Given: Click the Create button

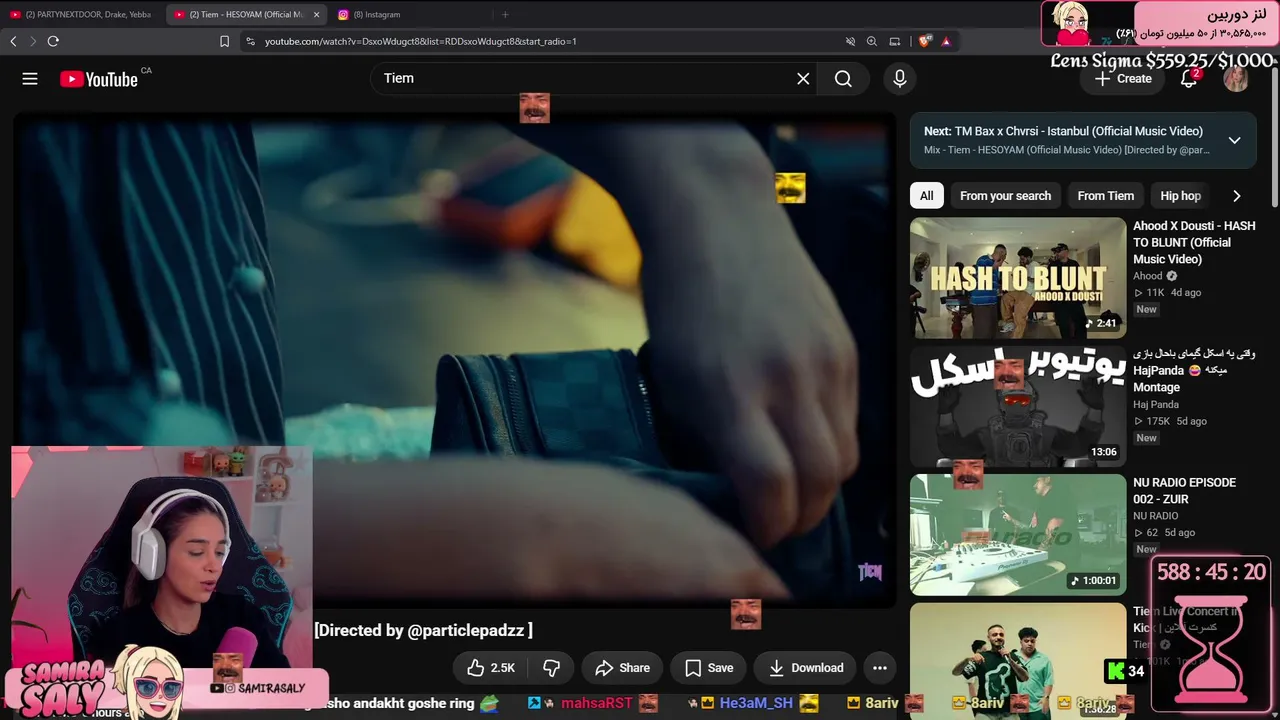Looking at the screenshot, I should point(1123,79).
